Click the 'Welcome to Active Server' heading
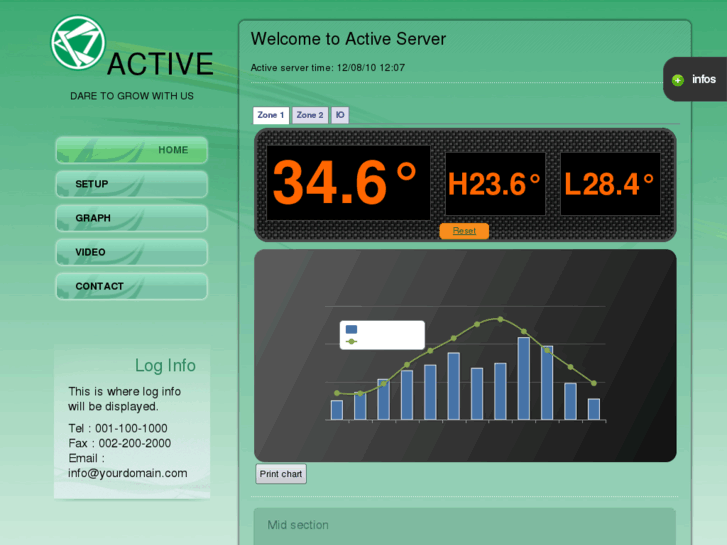The width and height of the screenshot is (727, 545). coord(348,39)
